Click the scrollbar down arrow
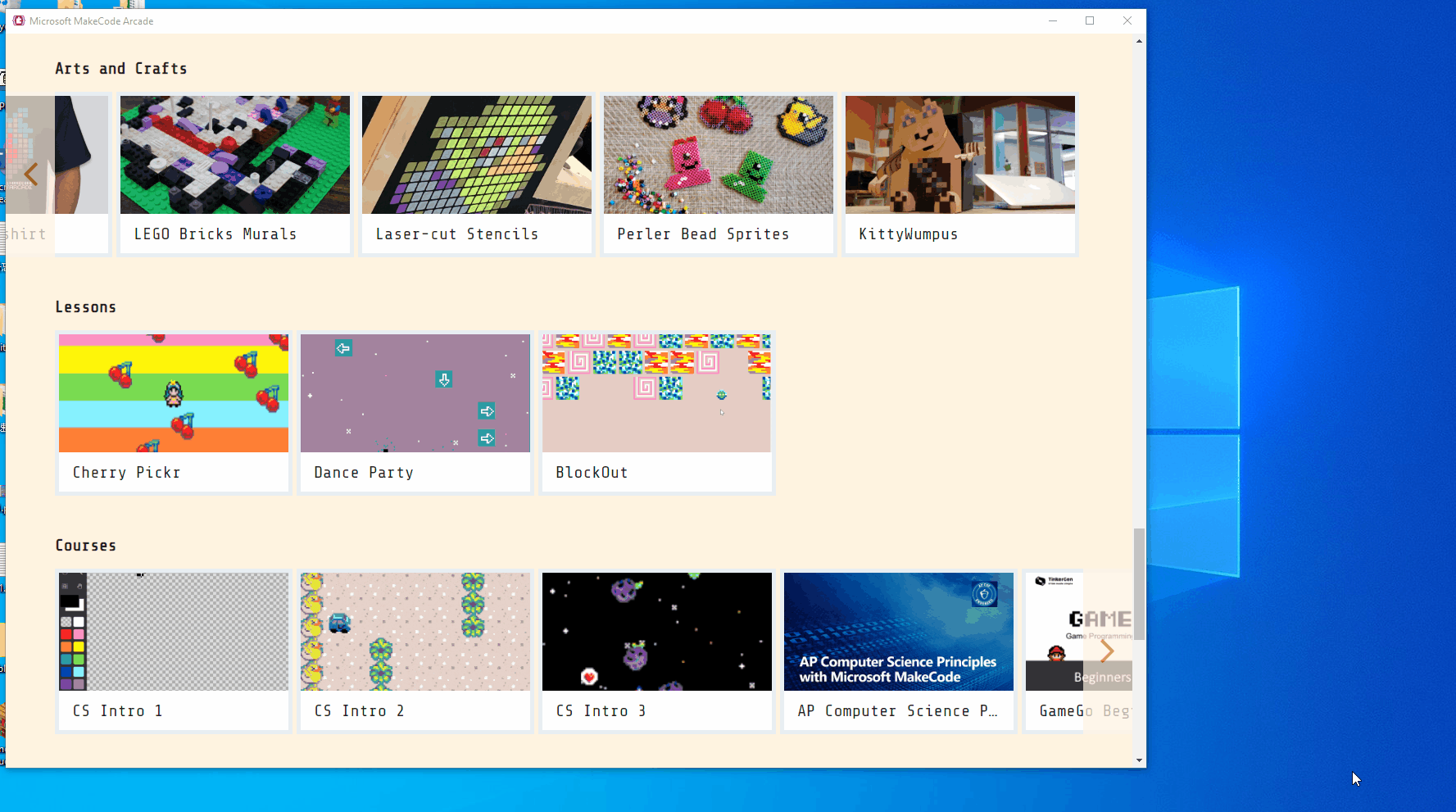This screenshot has height=812, width=1456. click(x=1139, y=760)
